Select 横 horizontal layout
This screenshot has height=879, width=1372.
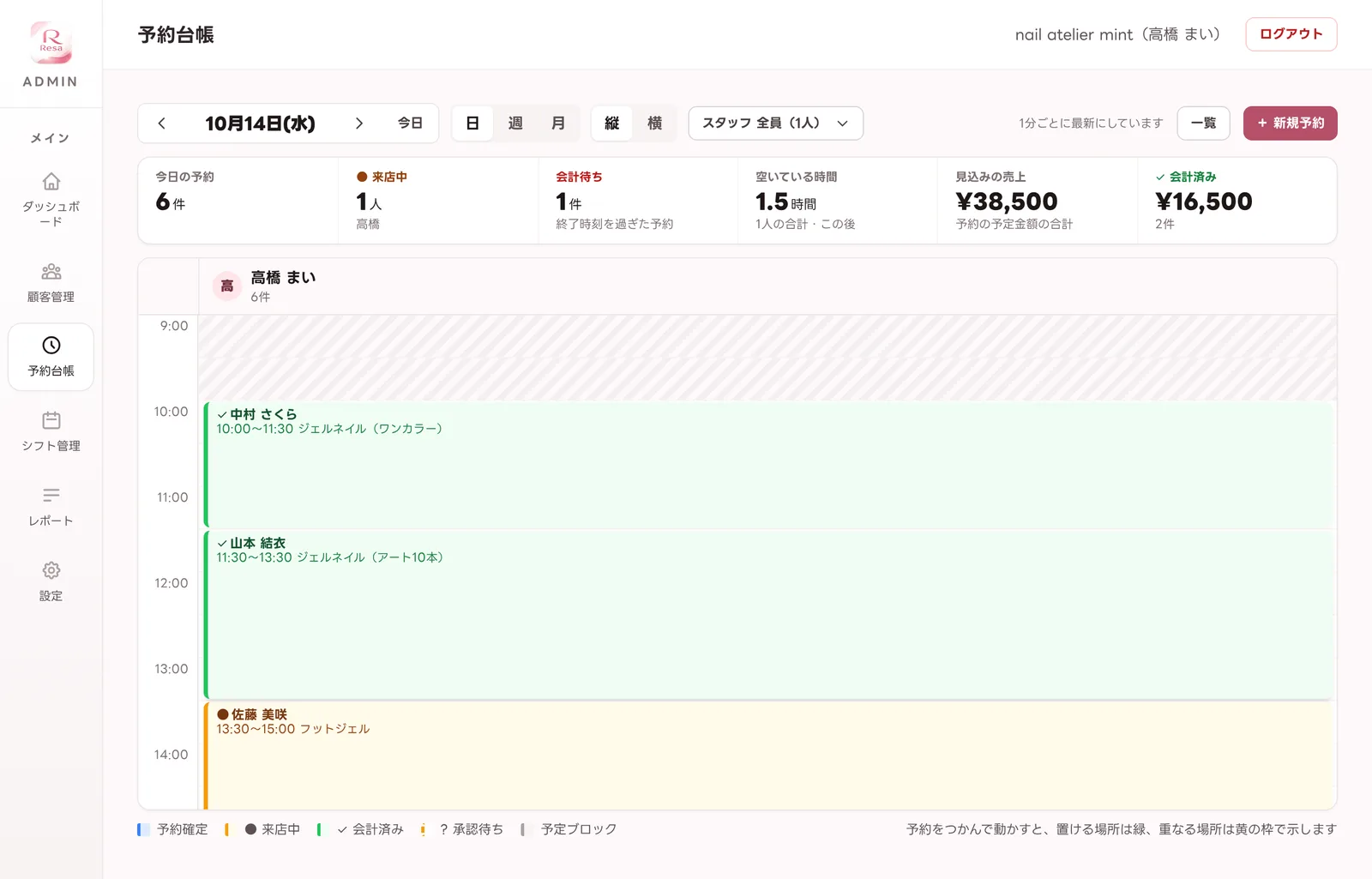[x=655, y=123]
